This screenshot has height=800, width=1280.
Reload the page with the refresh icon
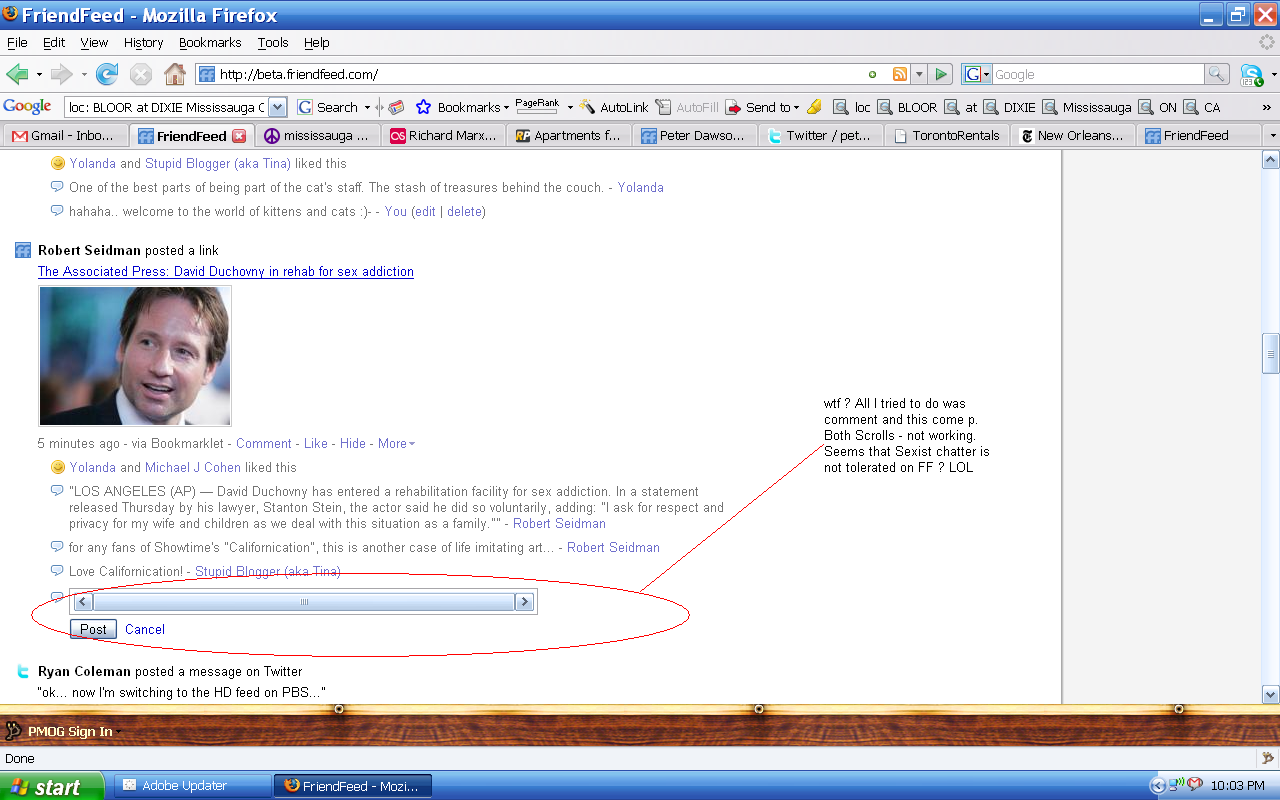[x=107, y=74]
